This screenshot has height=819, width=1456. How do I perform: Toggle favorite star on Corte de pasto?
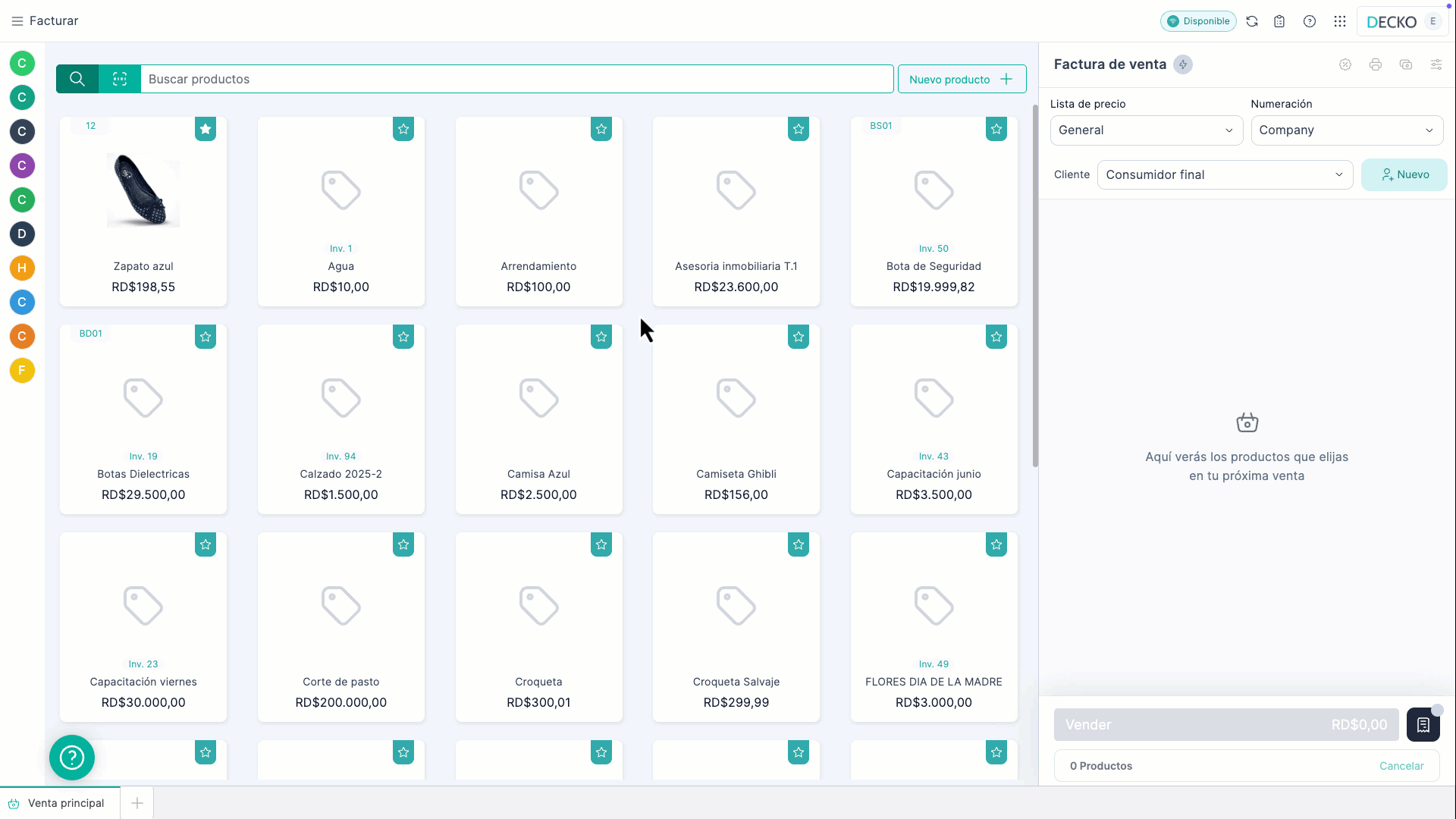pos(403,544)
